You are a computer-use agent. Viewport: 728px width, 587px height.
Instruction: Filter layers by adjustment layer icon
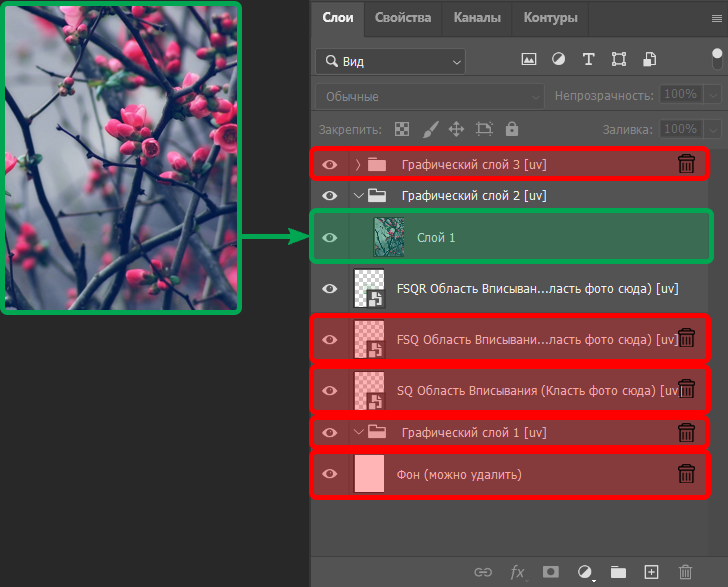pos(558,60)
